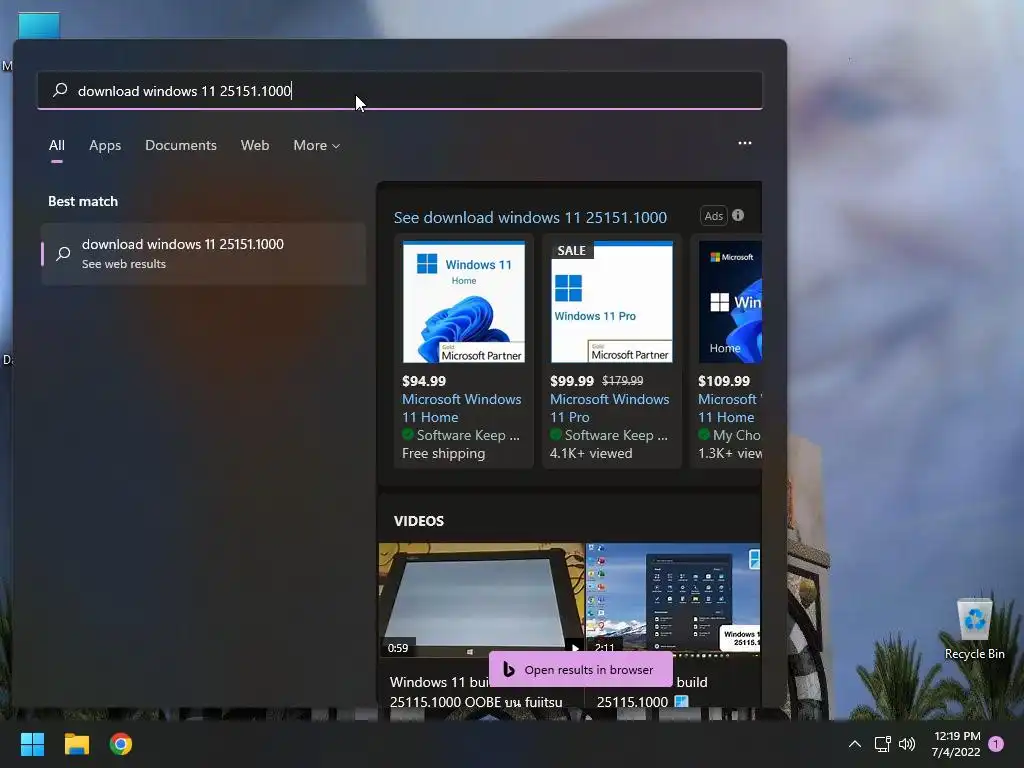The image size is (1024, 768).
Task: Open best match web result entry
Action: (203, 253)
